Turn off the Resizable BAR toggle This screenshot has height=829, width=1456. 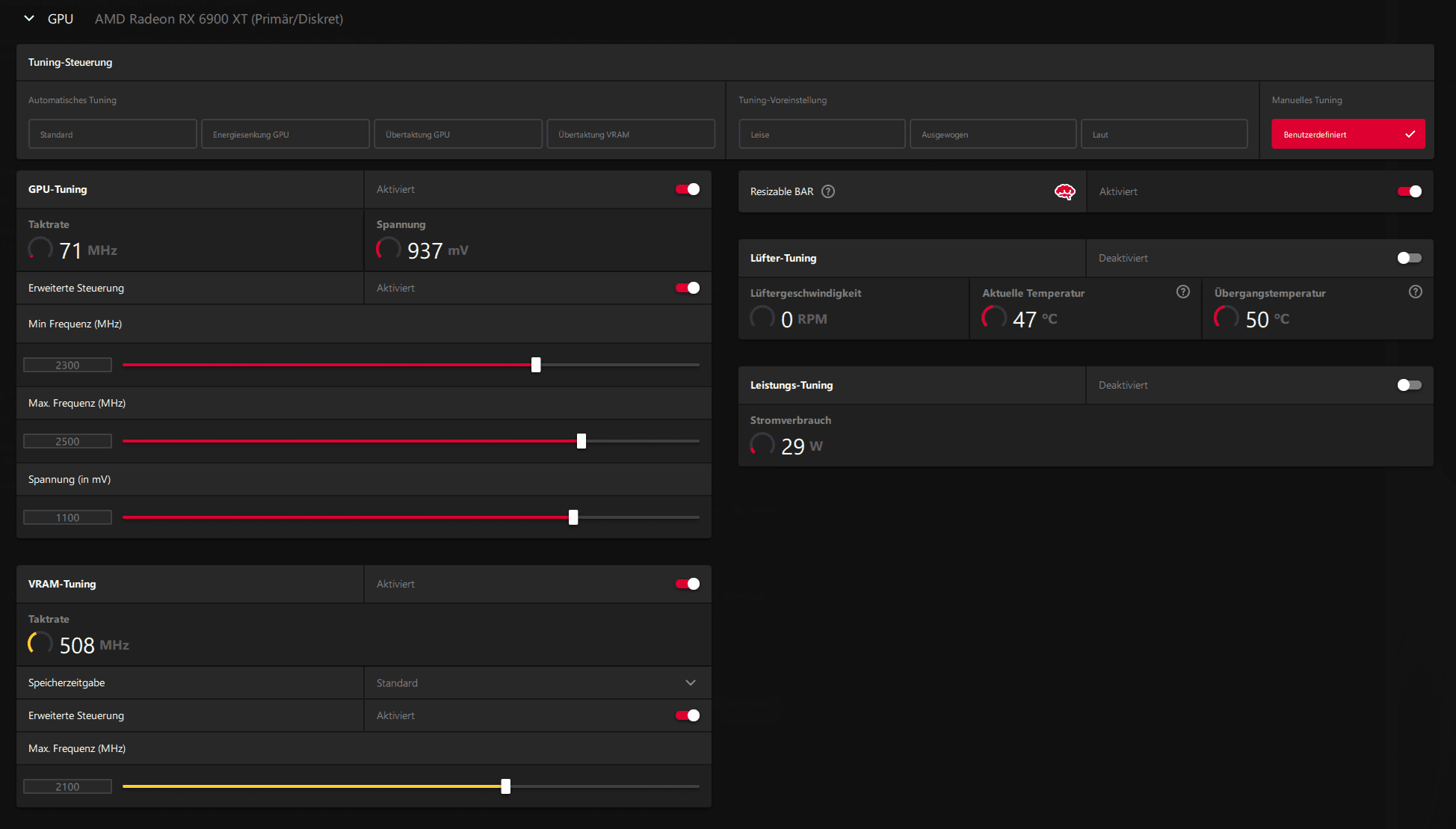click(x=1409, y=191)
